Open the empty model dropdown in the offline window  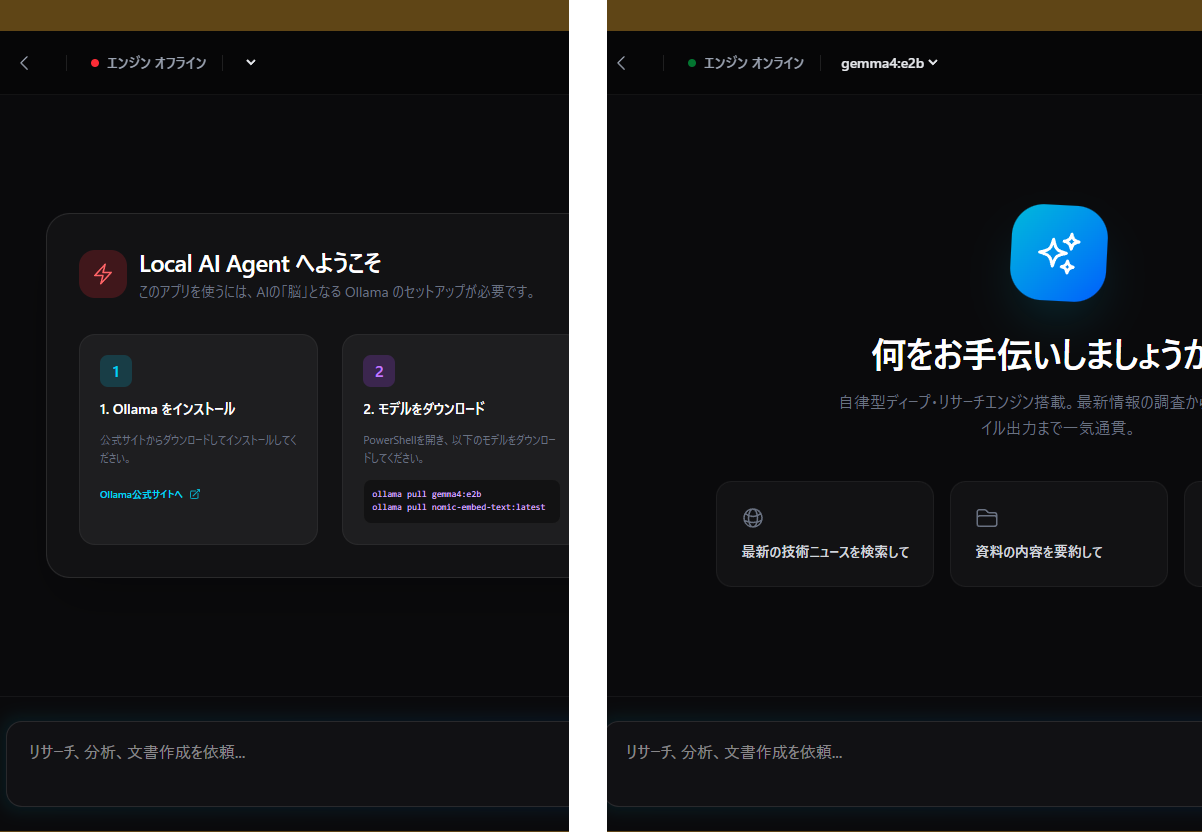251,62
